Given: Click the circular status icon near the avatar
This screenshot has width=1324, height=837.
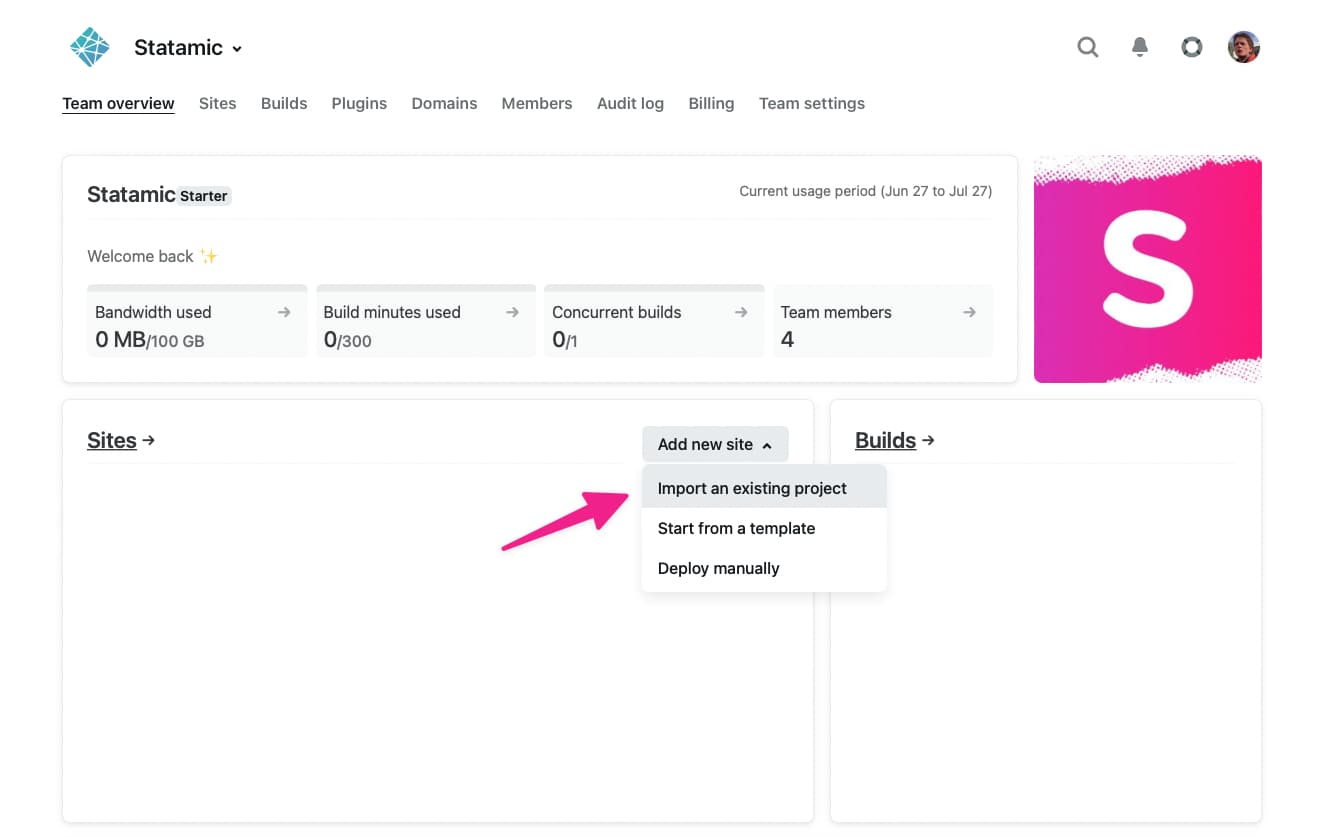Looking at the screenshot, I should click(x=1191, y=46).
